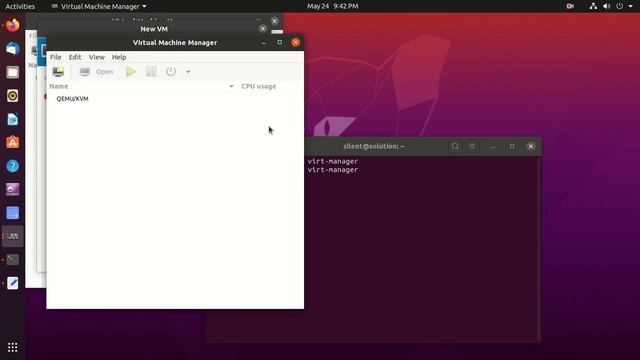Open Text Editor from the dock
Viewport: 640px width, 360px height.
[13, 283]
